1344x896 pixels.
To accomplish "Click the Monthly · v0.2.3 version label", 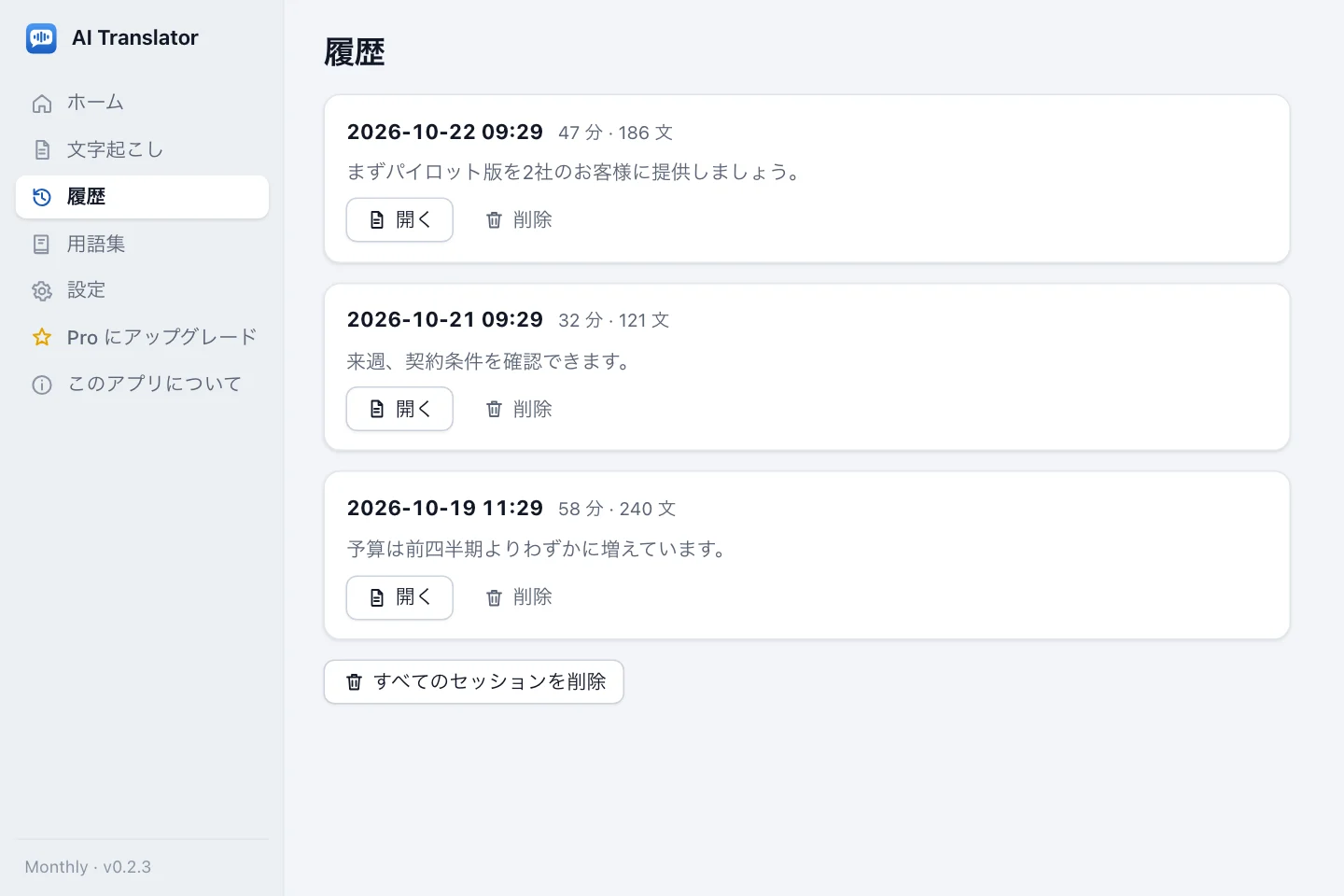I will pos(88,867).
